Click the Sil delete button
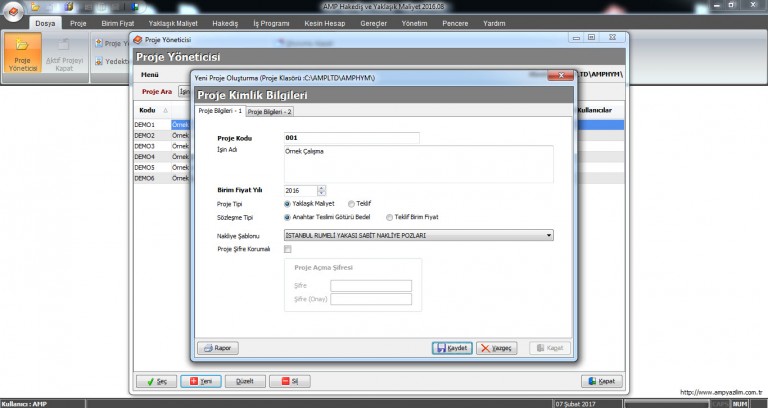Screen dimensions: 768x408 click(x=289, y=381)
